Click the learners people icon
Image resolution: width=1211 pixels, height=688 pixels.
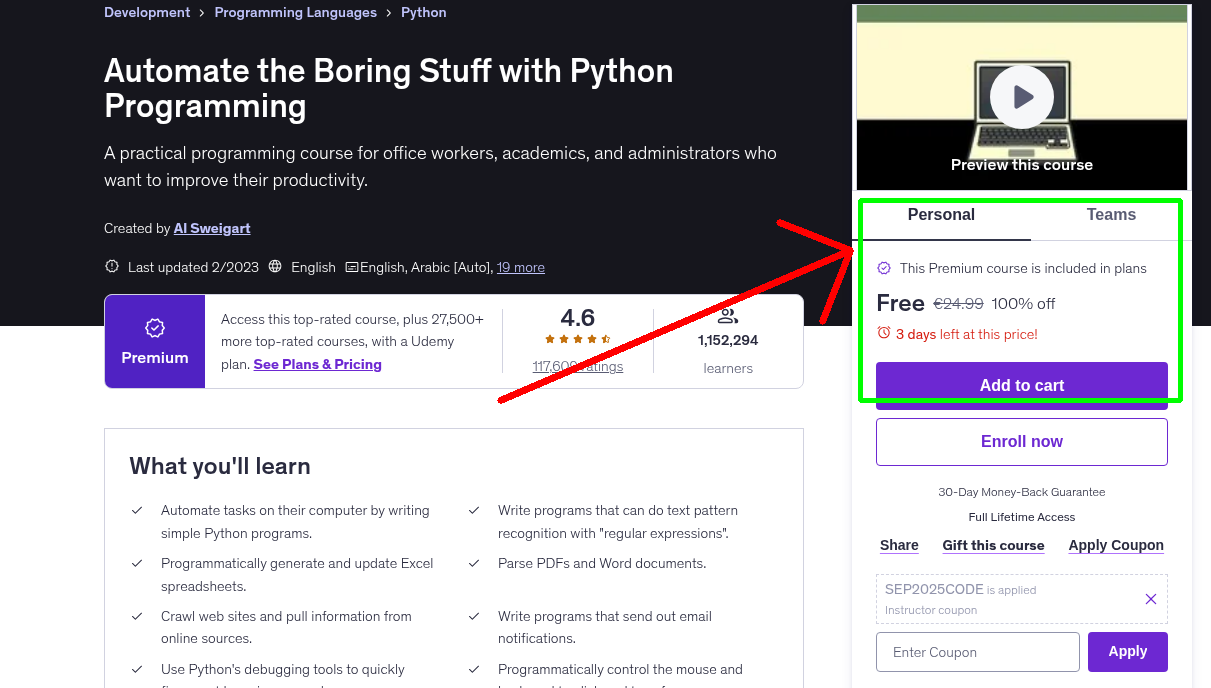(728, 317)
